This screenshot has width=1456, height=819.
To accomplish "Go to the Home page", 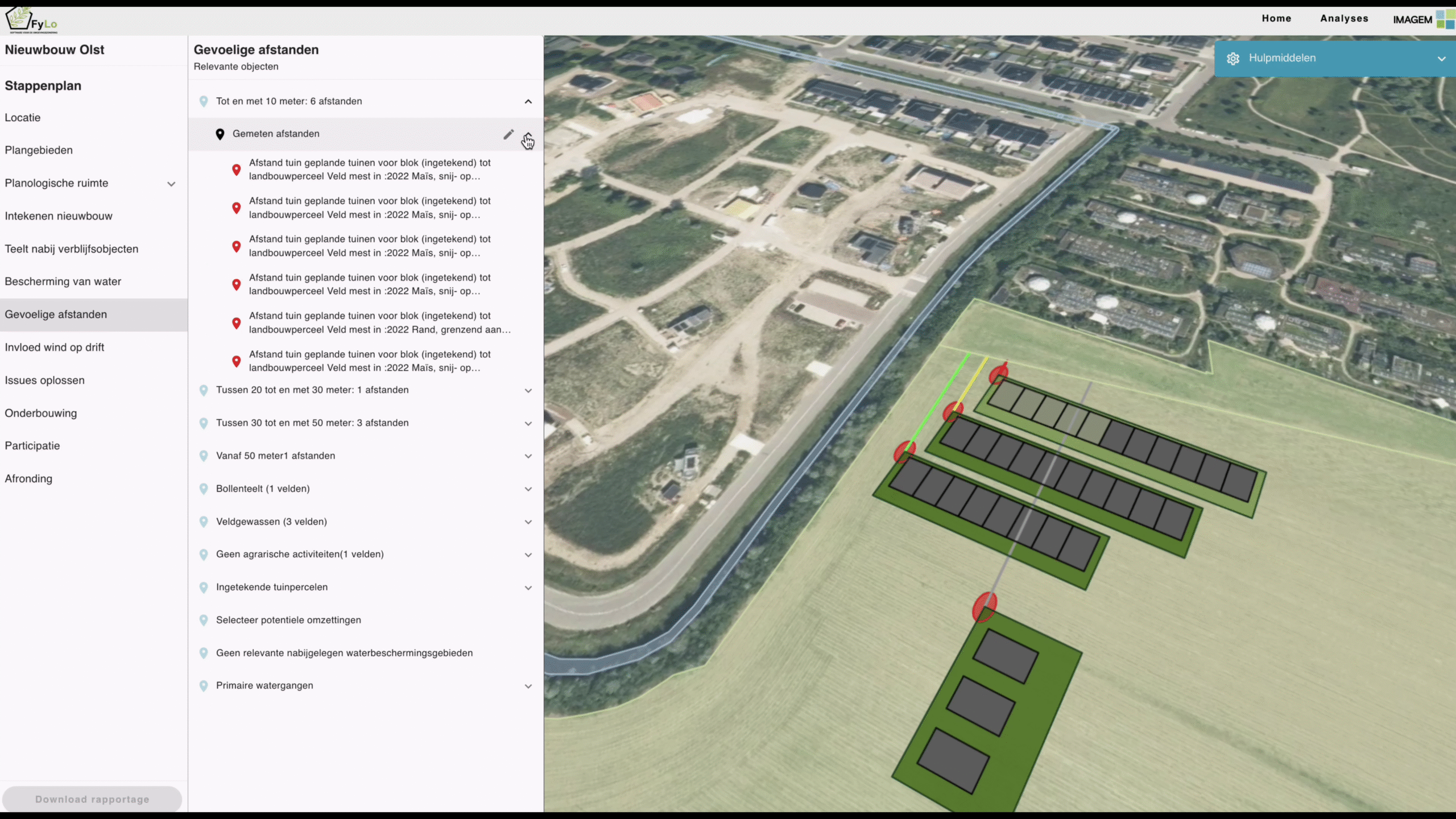I will tap(1276, 18).
